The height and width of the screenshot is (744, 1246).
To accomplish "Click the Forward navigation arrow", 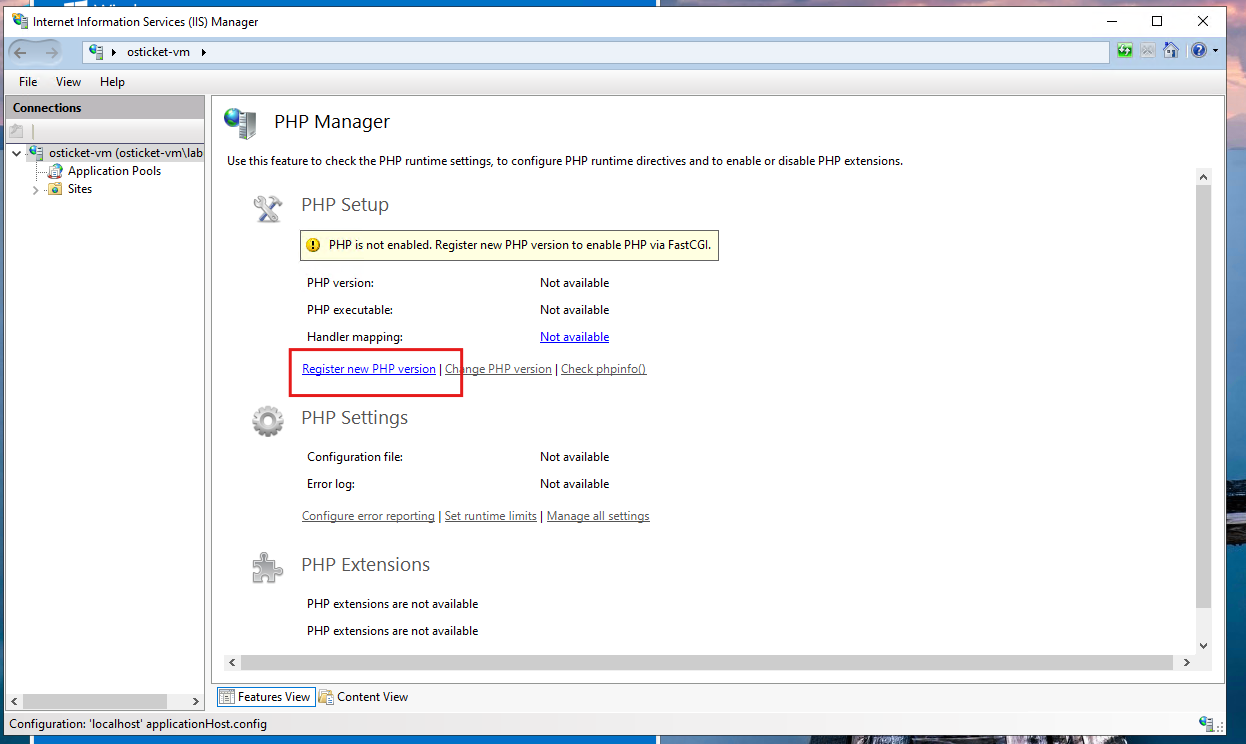I will coord(50,52).
